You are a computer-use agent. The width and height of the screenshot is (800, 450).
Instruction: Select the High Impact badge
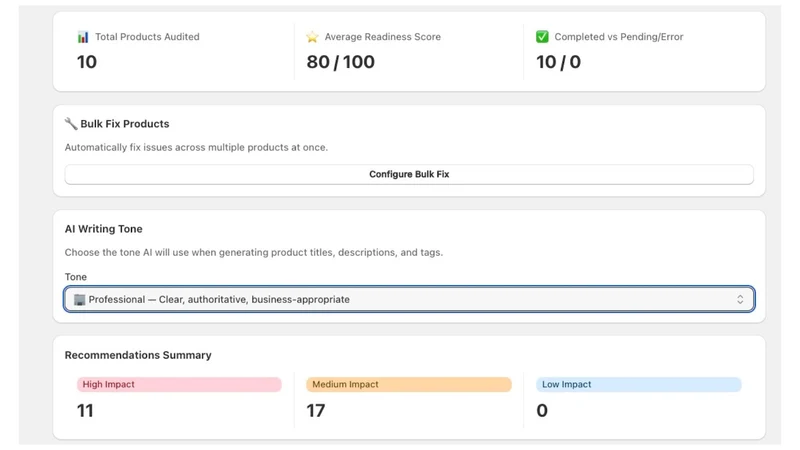click(x=179, y=384)
